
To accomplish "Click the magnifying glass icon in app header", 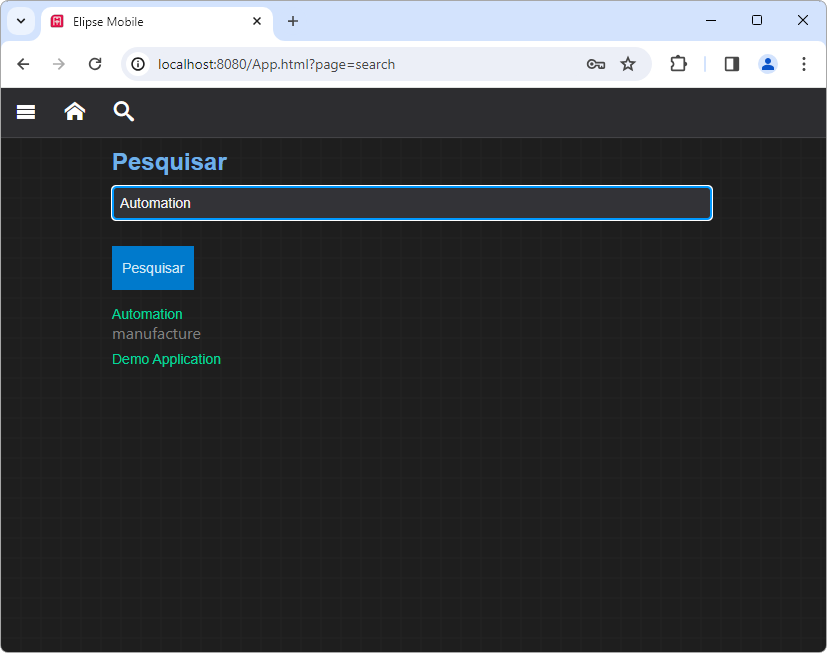I will 123,112.
